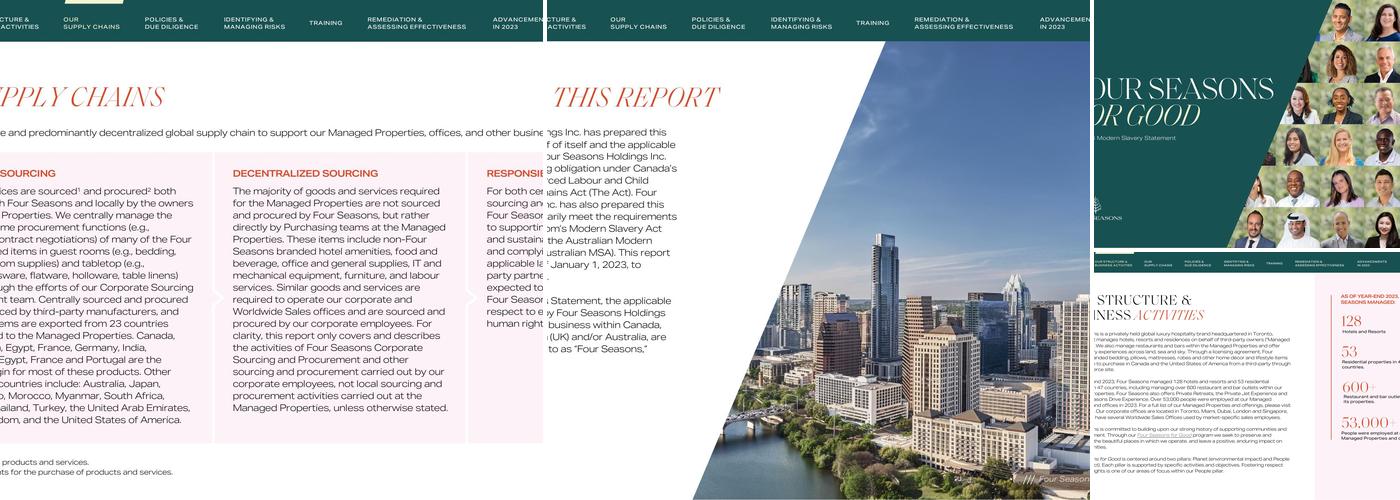Open Remediation & Assessing Effectiveness on leftmost page
1400x500 pixels.
416,23
